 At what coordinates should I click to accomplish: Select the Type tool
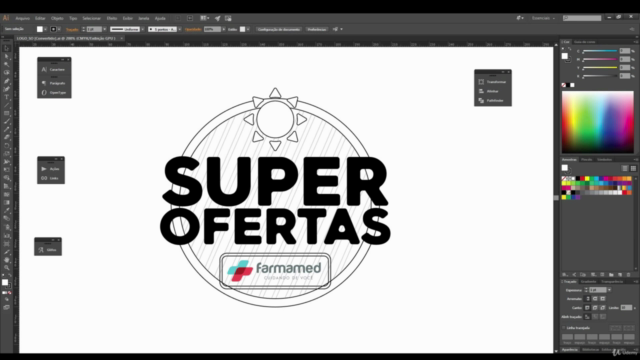[x=7, y=97]
